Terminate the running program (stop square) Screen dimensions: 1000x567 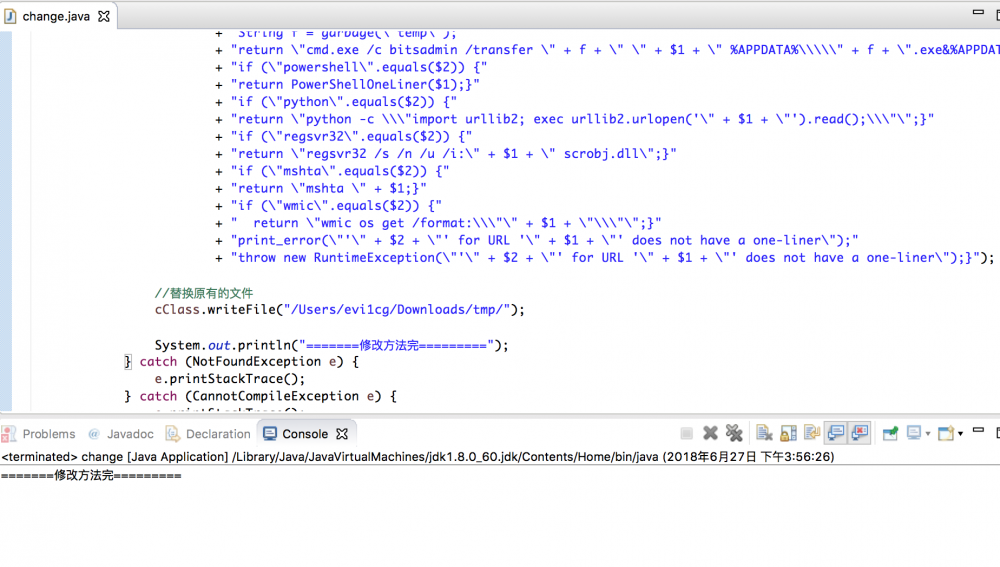[686, 434]
